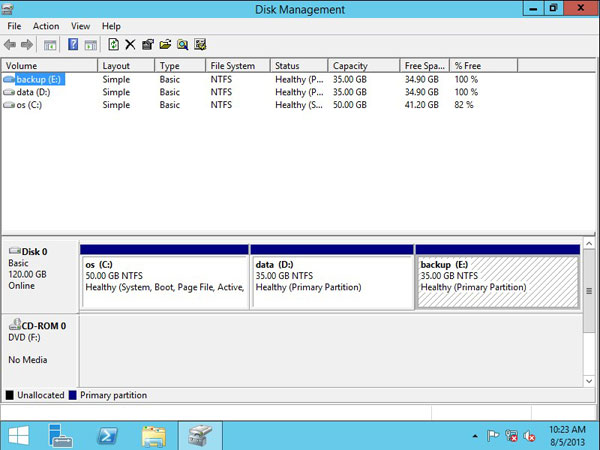This screenshot has height=450, width=600.
Task: Click the 41.20 GB free space cell
Action: pyautogui.click(x=422, y=105)
